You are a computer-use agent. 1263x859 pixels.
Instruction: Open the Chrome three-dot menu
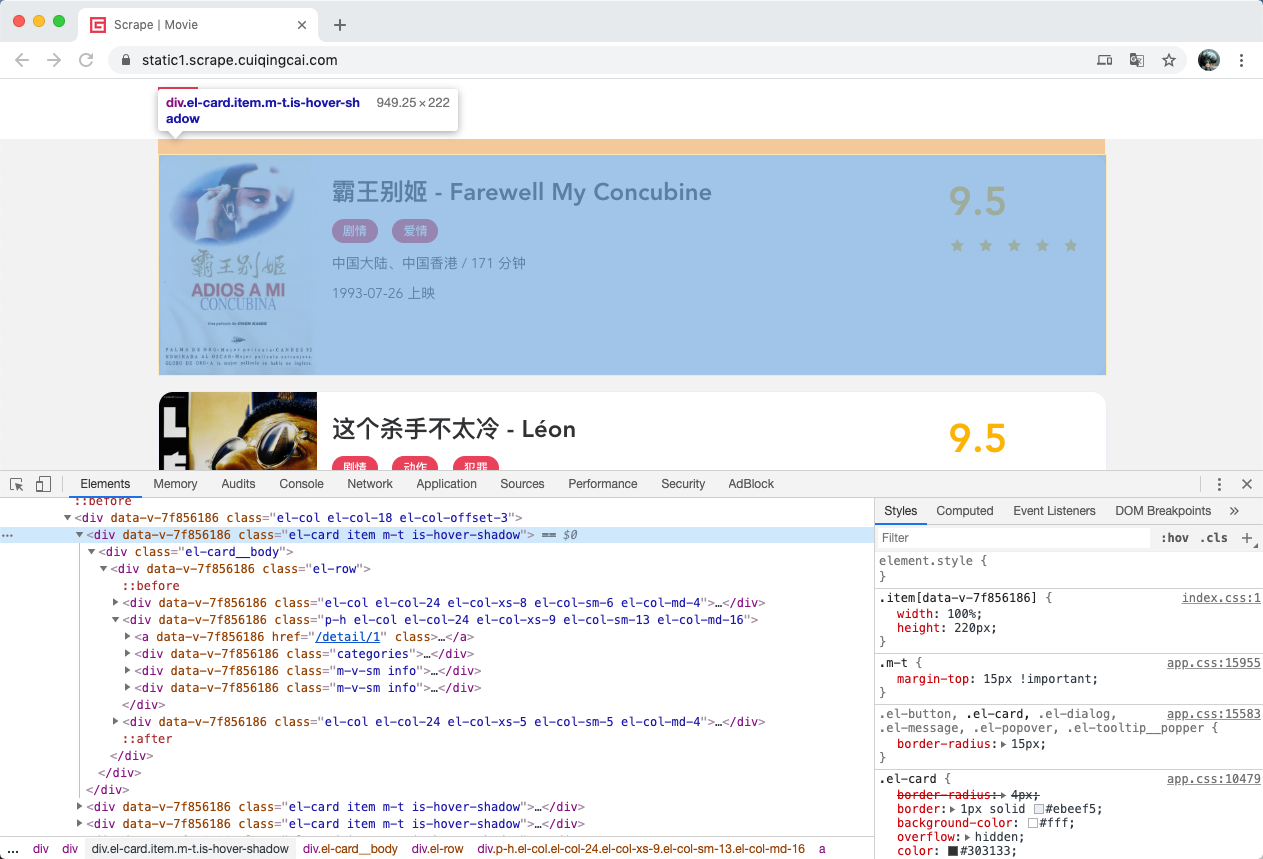point(1242,60)
